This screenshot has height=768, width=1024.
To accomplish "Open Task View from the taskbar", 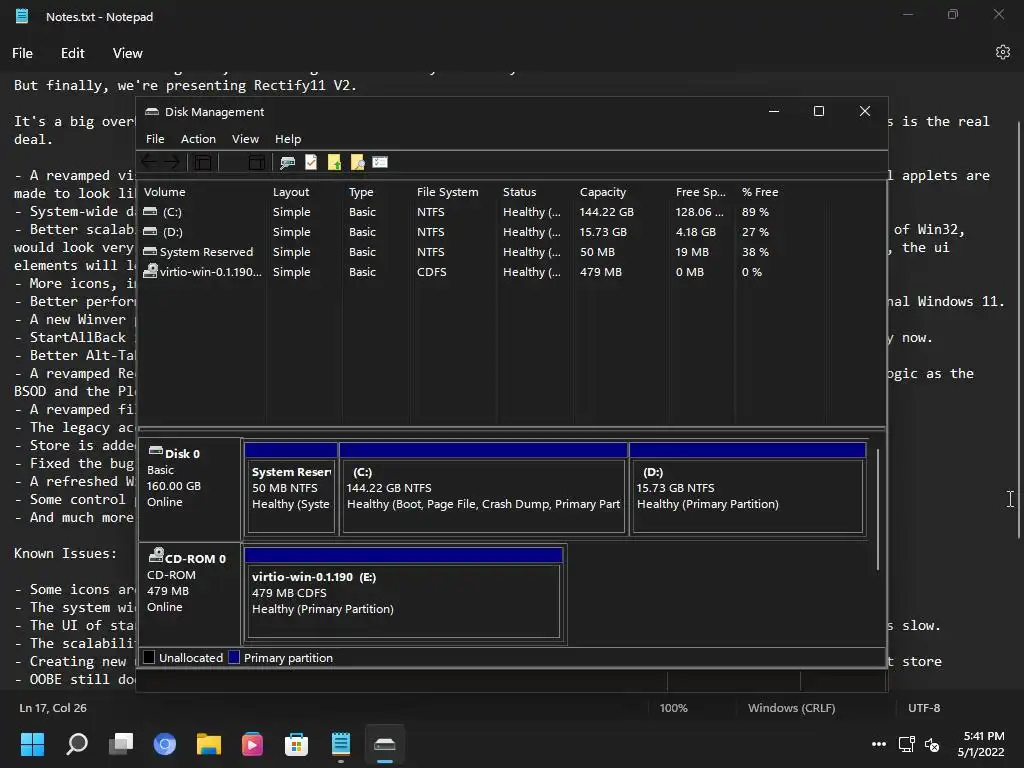I will [x=121, y=744].
